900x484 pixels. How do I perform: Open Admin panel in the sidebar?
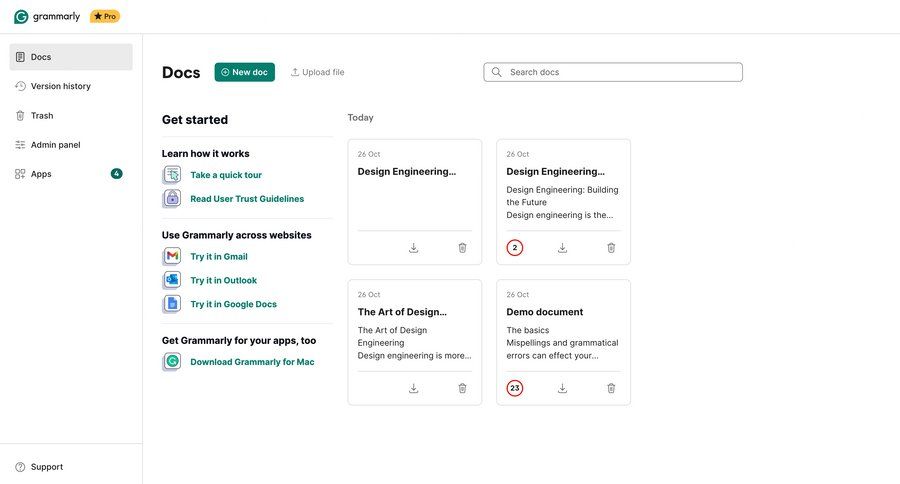pyautogui.click(x=71, y=145)
